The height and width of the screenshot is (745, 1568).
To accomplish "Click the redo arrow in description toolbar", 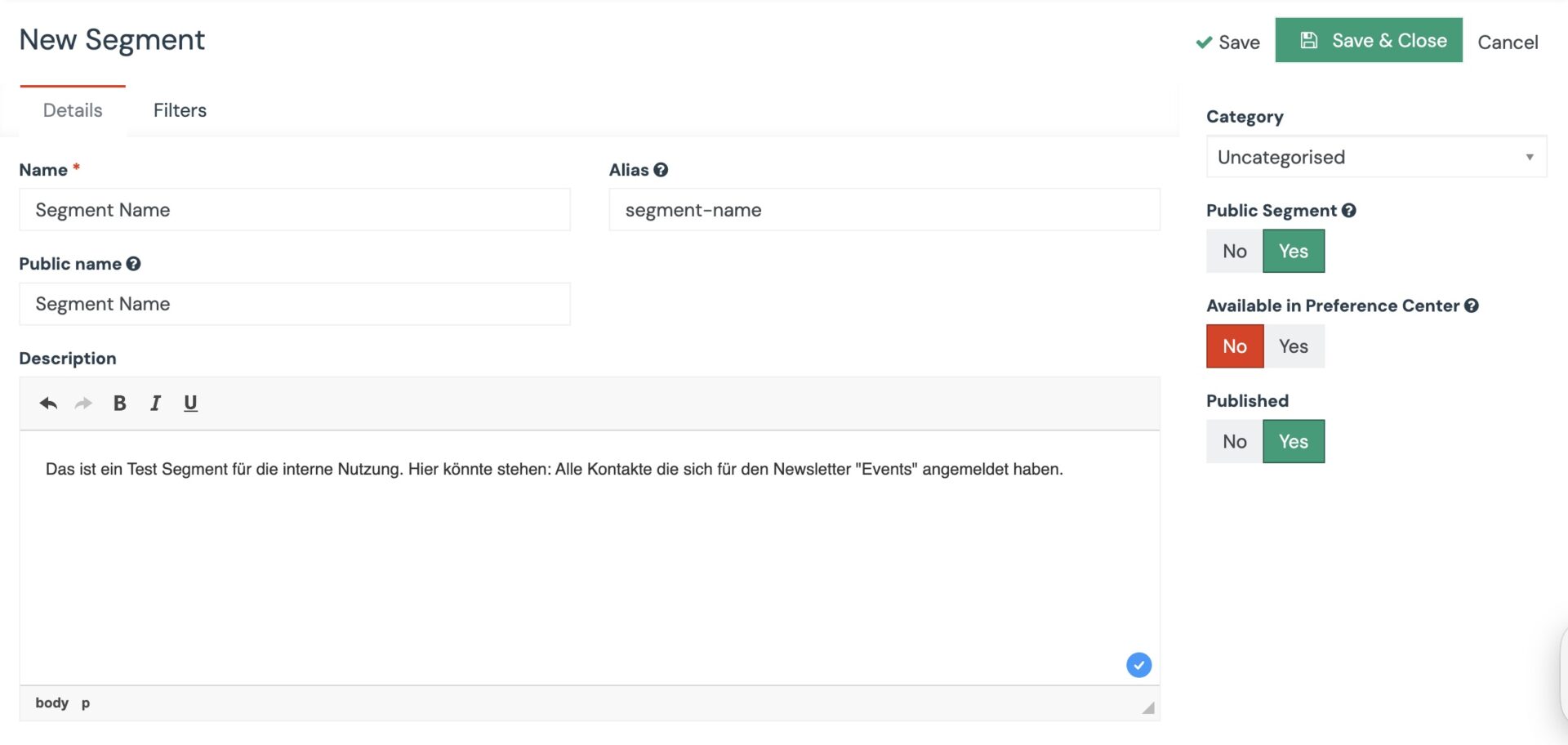I will click(x=83, y=403).
